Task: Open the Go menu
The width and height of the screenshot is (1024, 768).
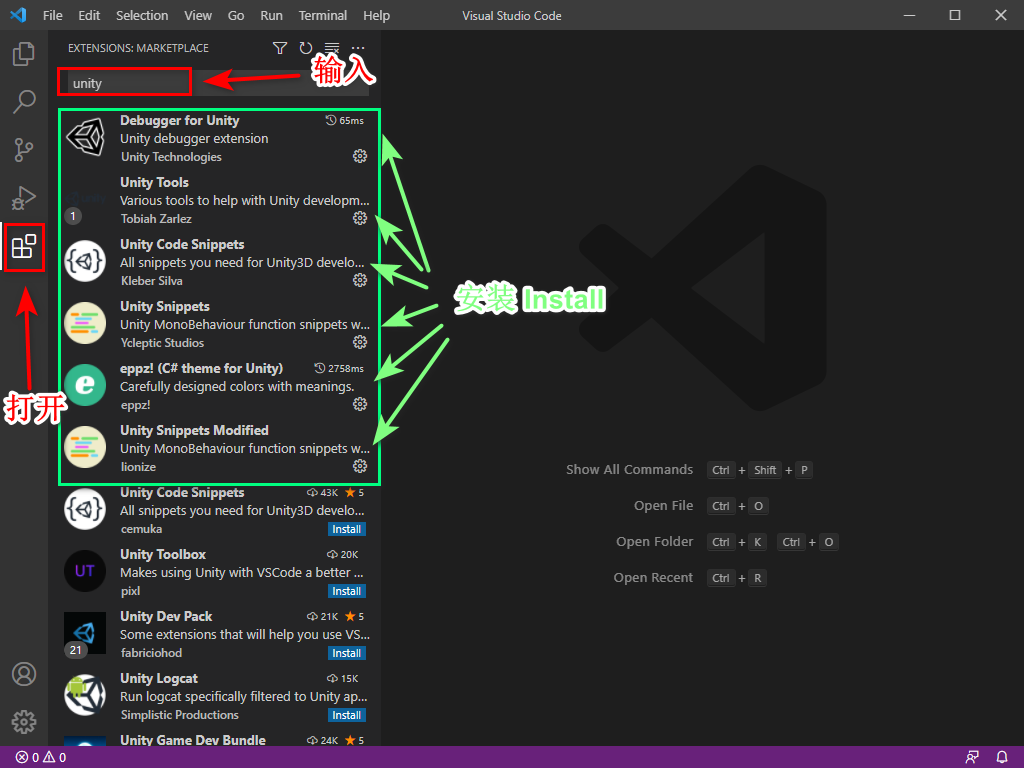Action: pos(236,15)
